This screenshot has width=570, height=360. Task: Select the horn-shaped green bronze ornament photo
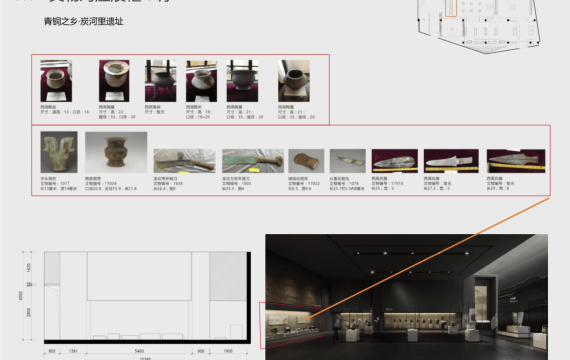click(x=59, y=152)
